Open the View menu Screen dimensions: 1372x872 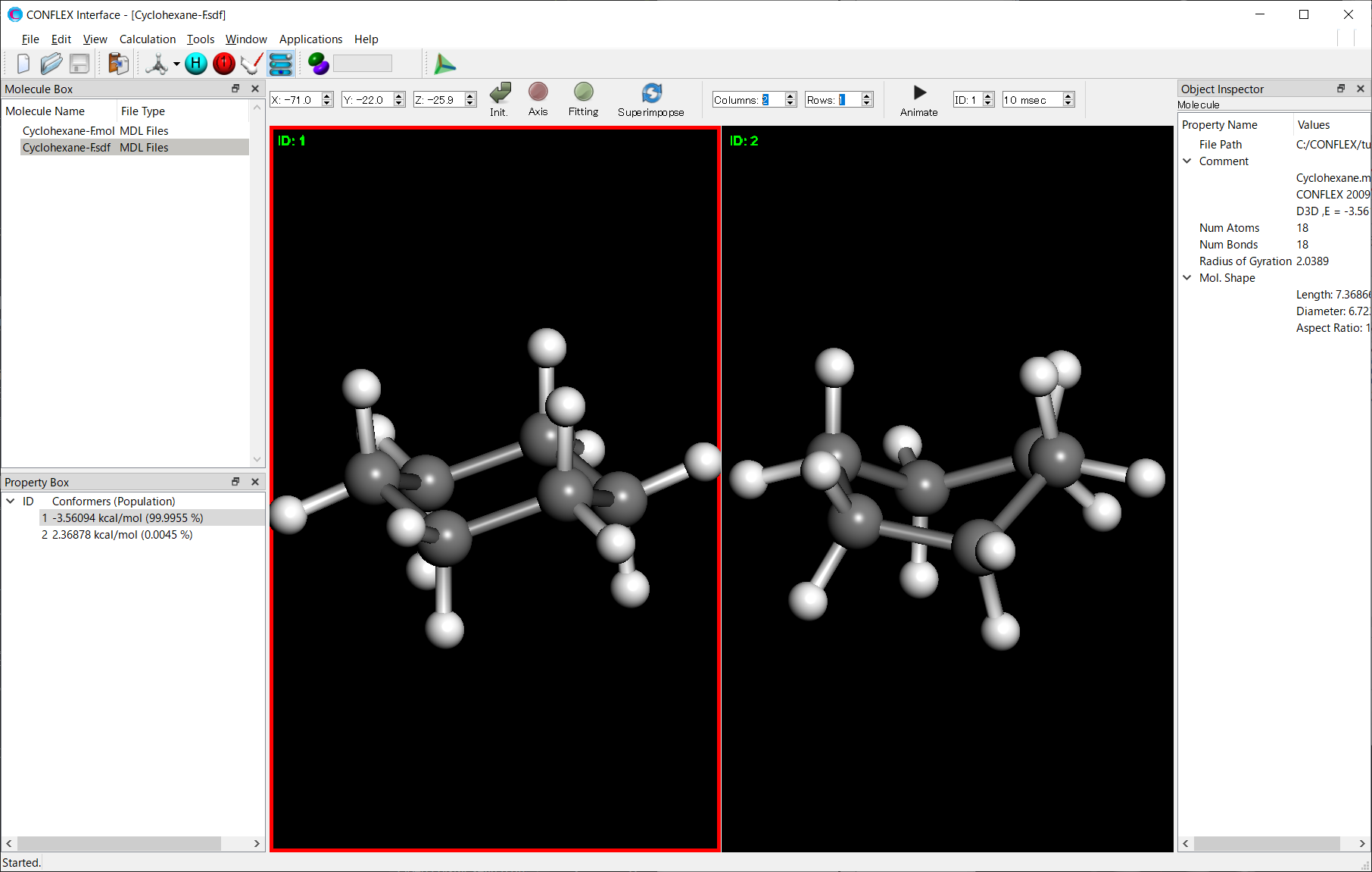coord(95,39)
